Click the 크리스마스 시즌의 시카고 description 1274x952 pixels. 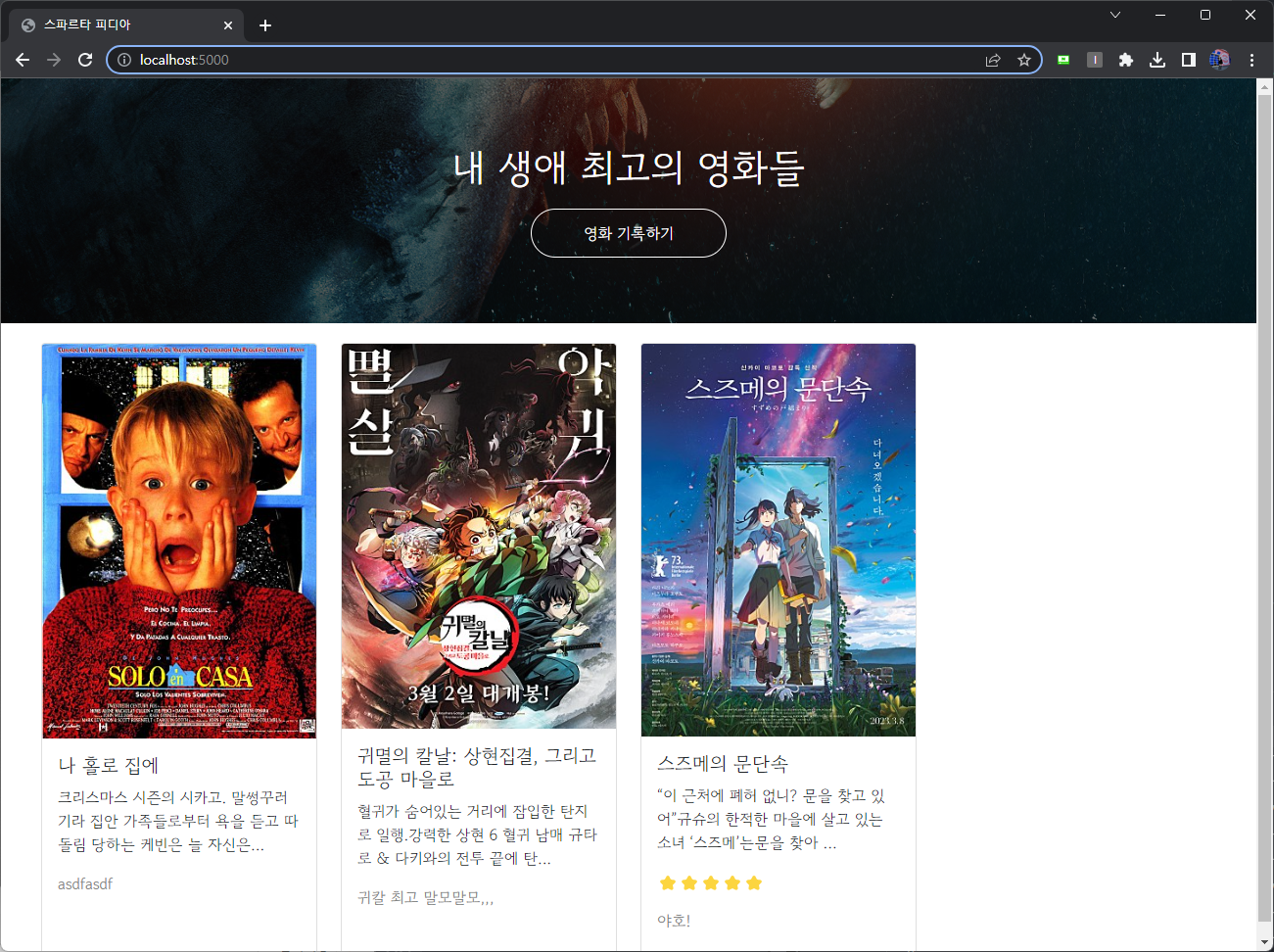178,821
